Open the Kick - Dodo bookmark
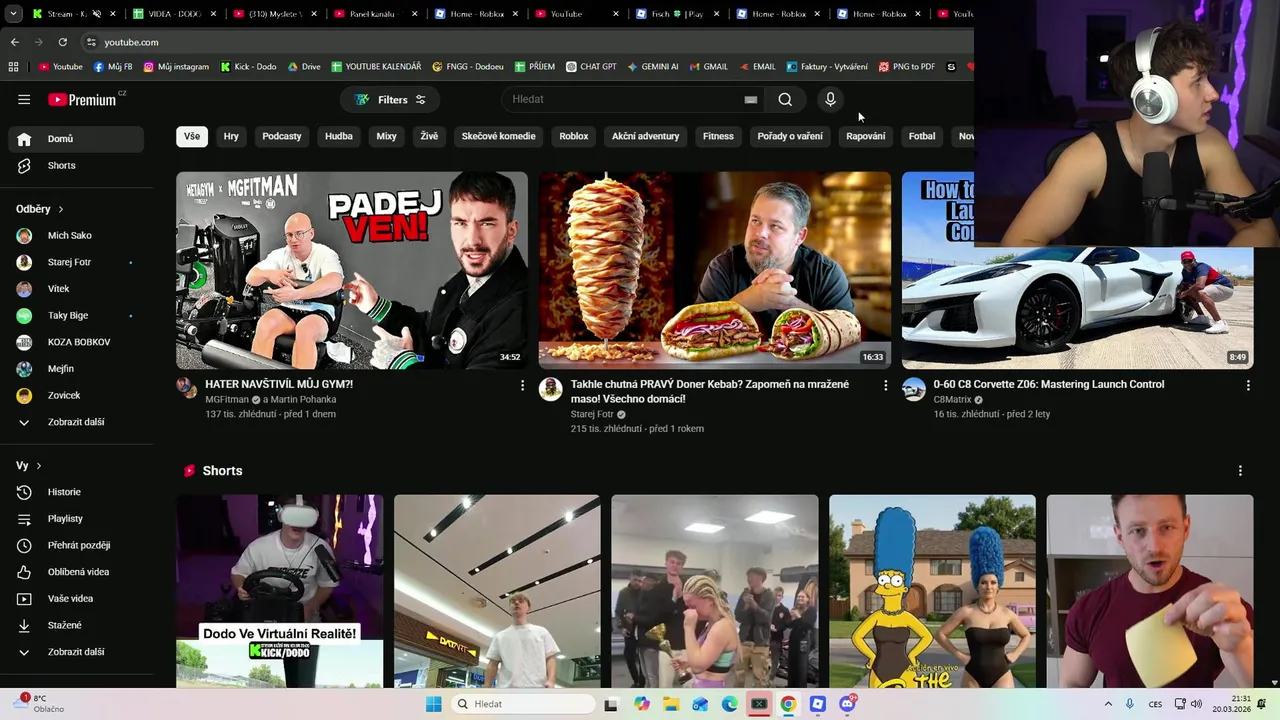The height and width of the screenshot is (720, 1280). tap(248, 67)
